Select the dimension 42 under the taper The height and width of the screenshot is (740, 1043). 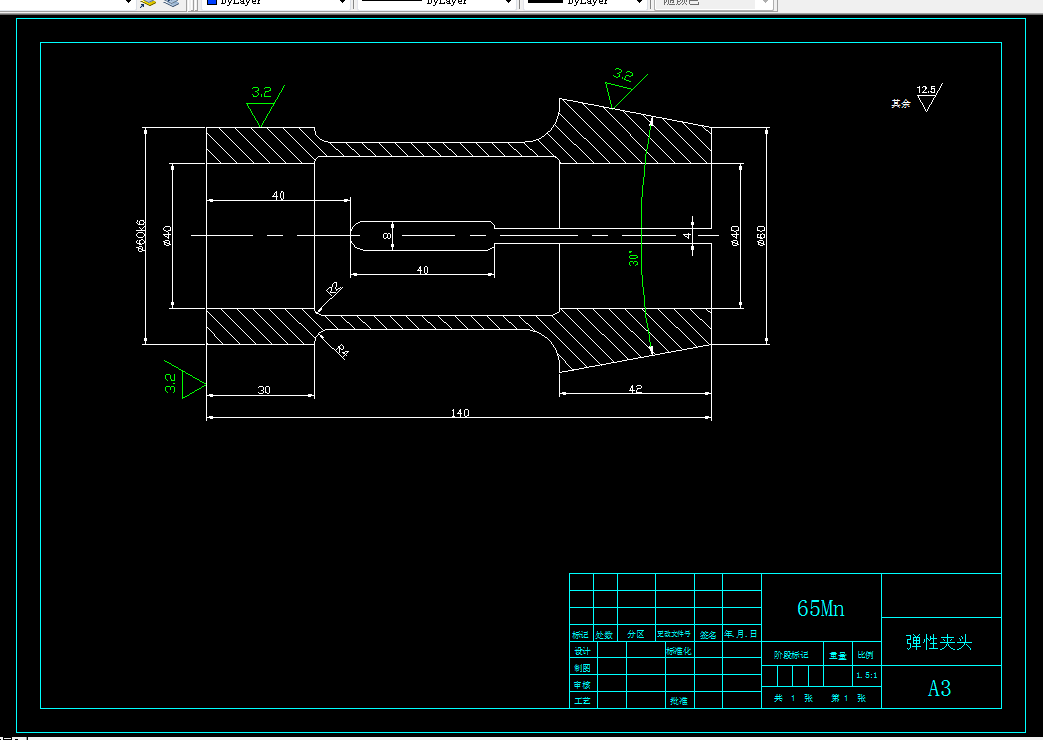[x=635, y=389]
